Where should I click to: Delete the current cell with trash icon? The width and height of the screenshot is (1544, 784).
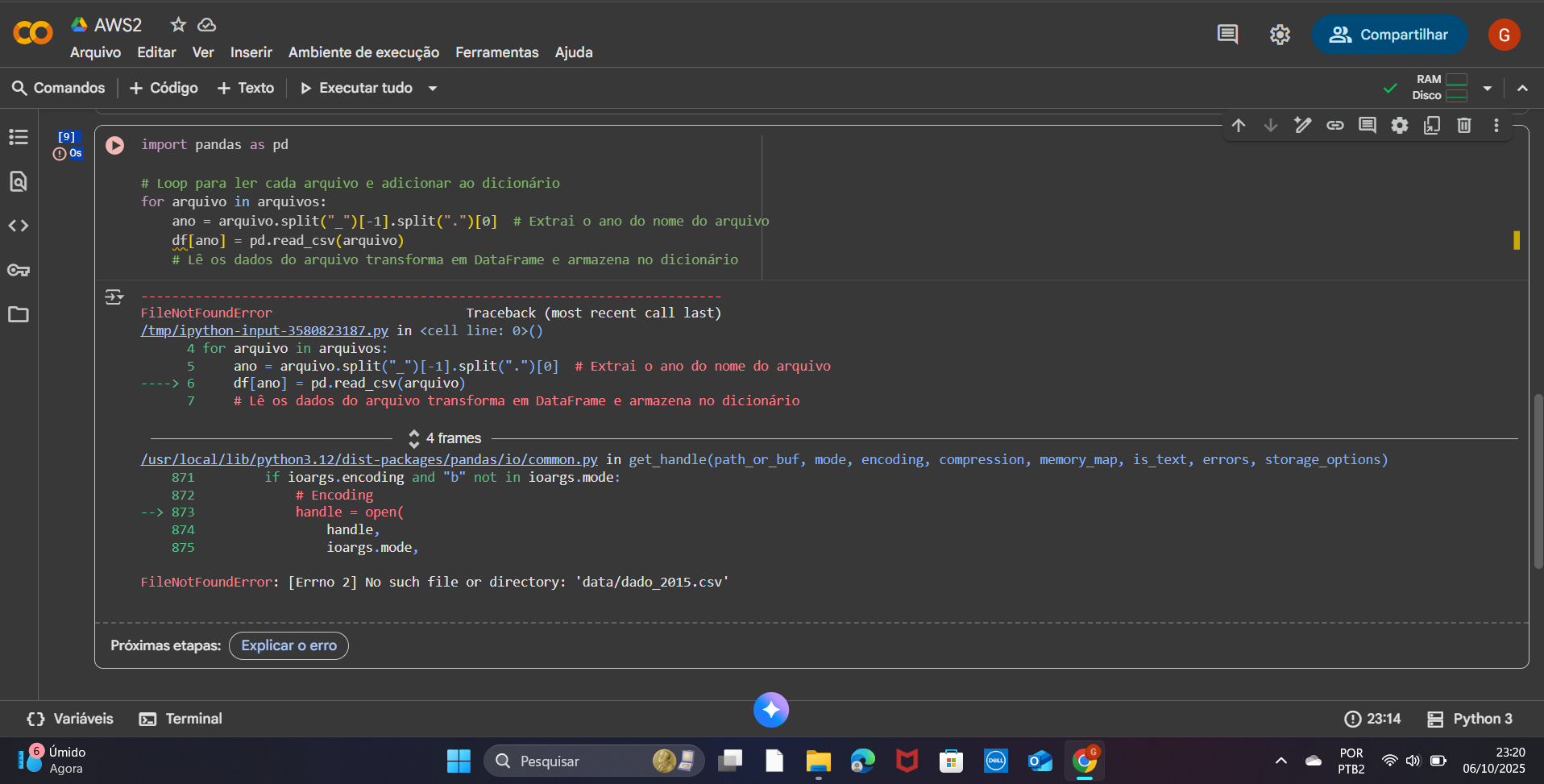(1464, 126)
